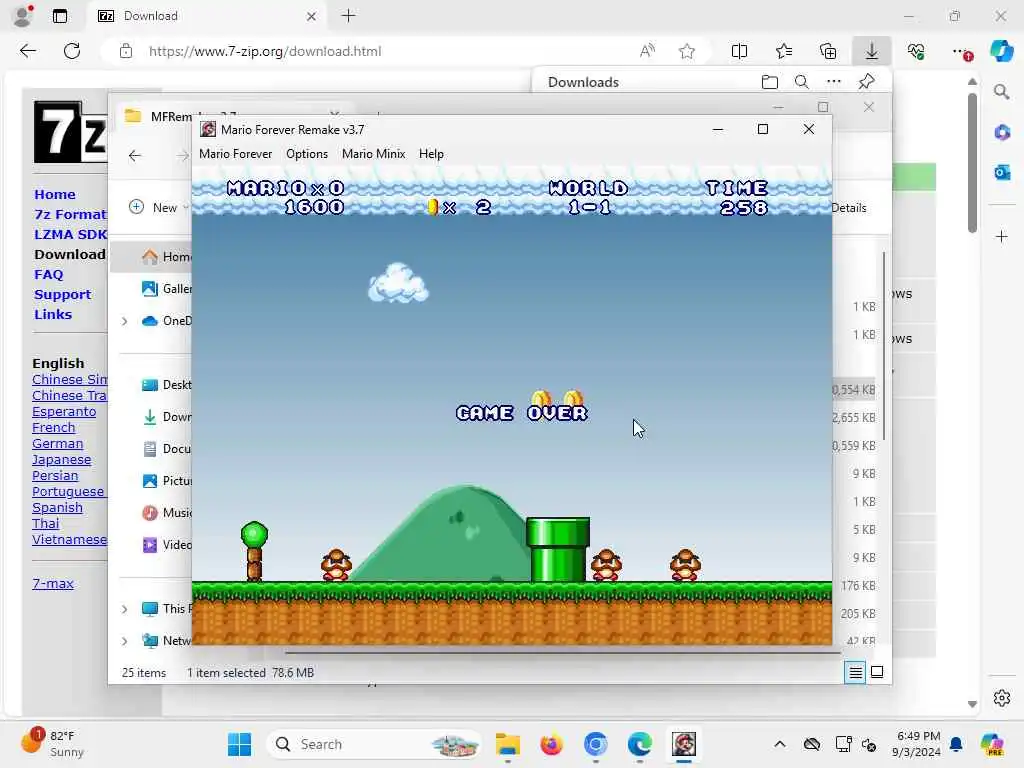
Task: Open Browser essentials heart icon
Action: (x=916, y=51)
